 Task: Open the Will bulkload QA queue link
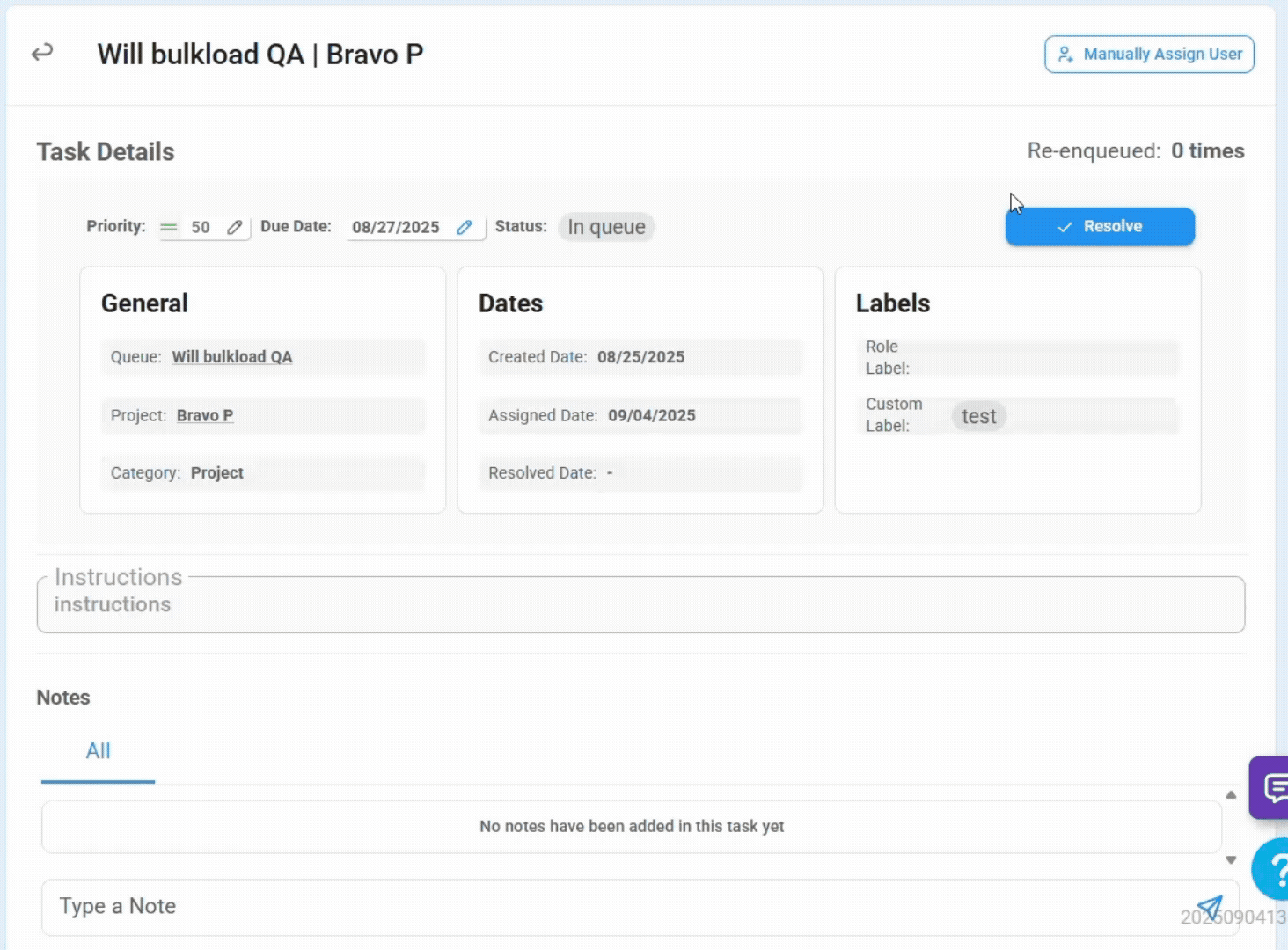point(232,357)
